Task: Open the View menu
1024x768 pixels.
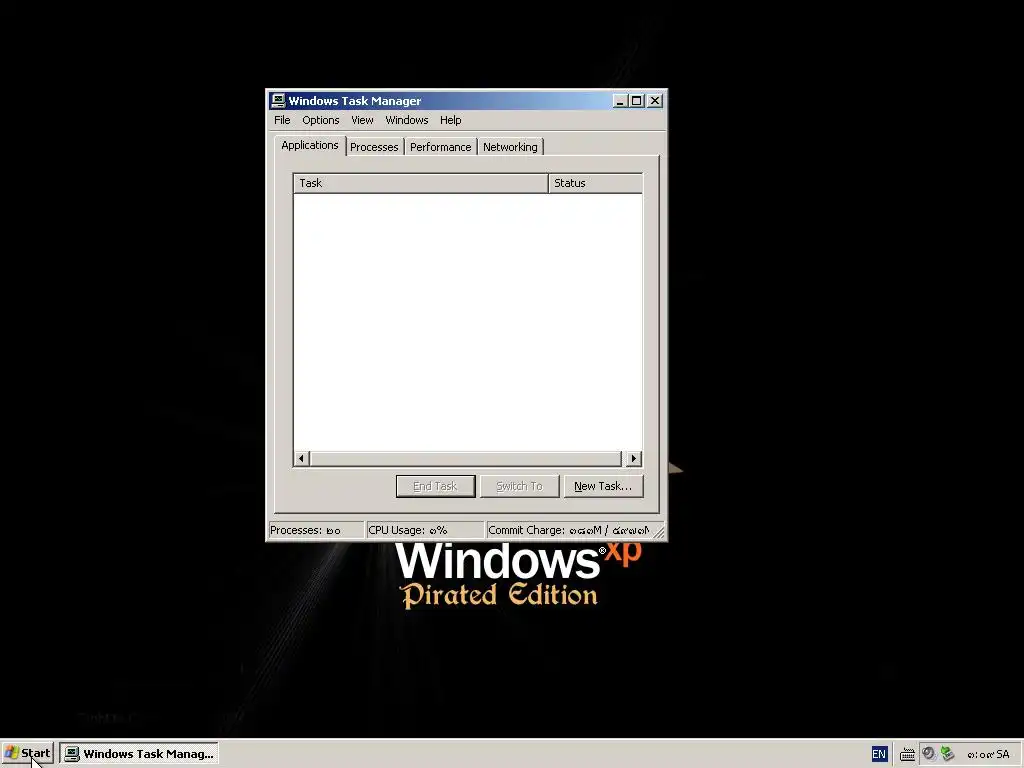Action: click(362, 120)
